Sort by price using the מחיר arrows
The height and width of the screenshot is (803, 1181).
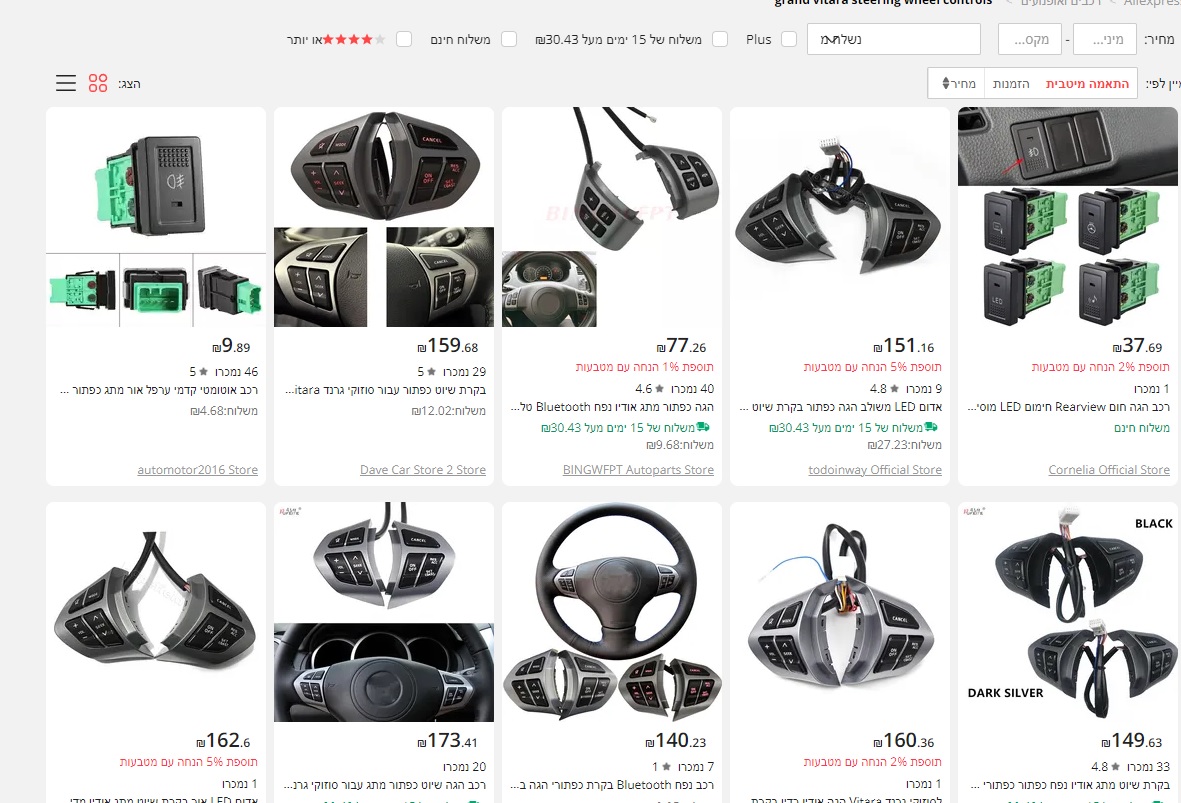[957, 83]
